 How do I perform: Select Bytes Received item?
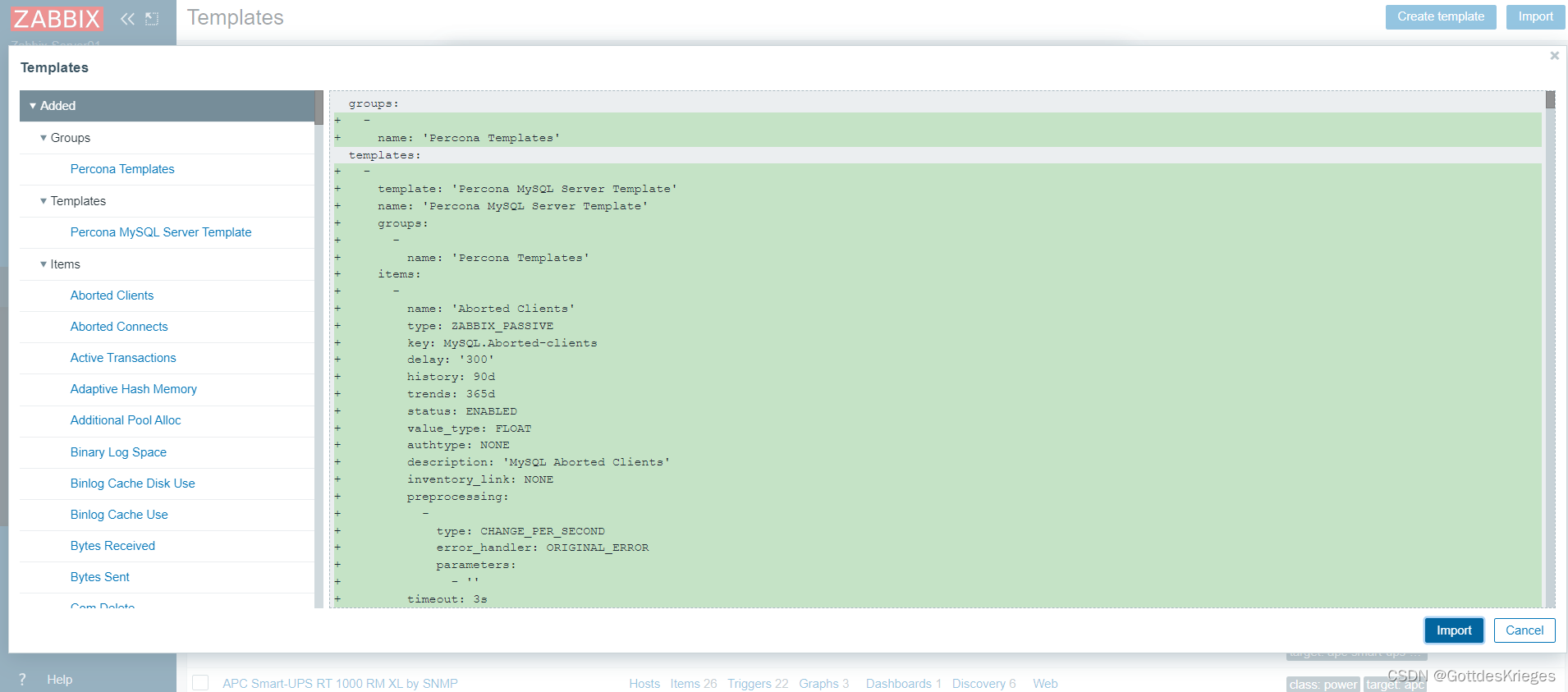click(112, 546)
